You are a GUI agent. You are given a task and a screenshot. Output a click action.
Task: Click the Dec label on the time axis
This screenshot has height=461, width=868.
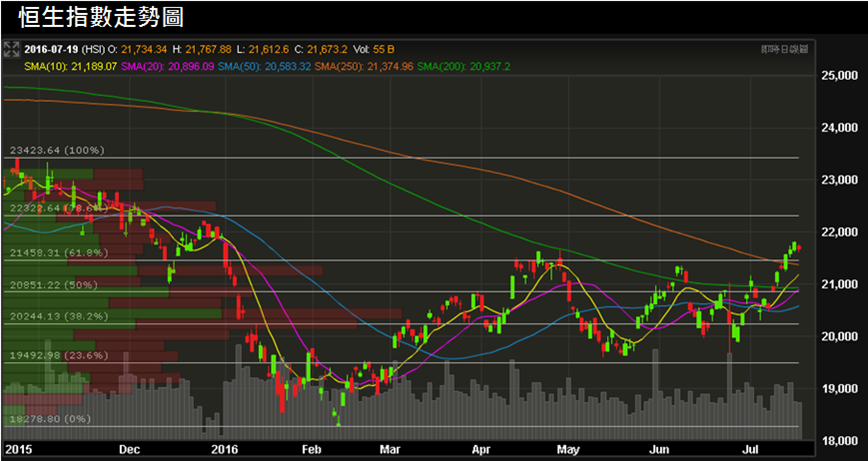click(x=131, y=448)
